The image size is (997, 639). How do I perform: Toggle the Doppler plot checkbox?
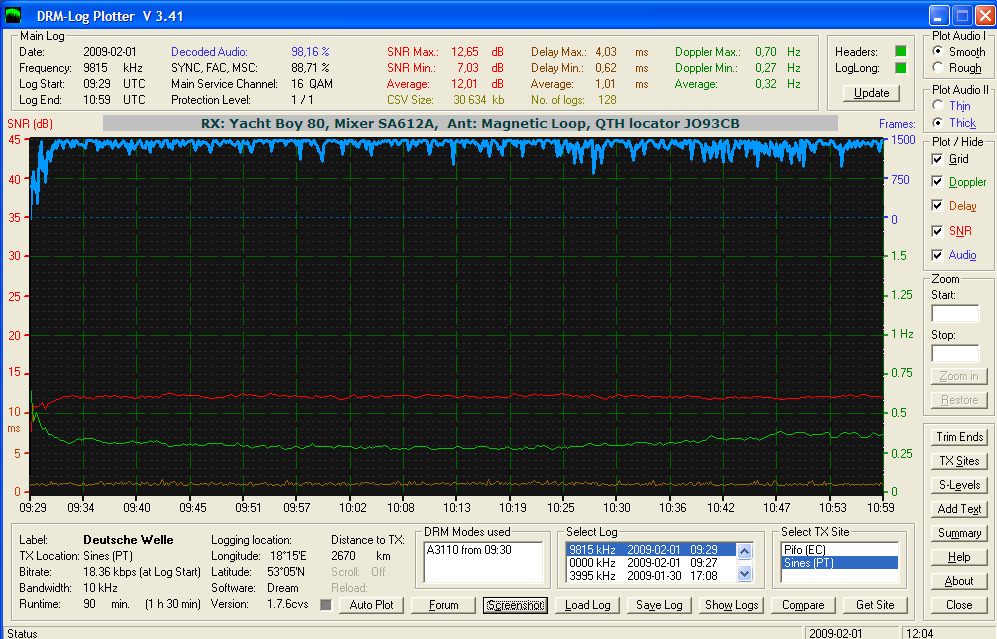[937, 182]
